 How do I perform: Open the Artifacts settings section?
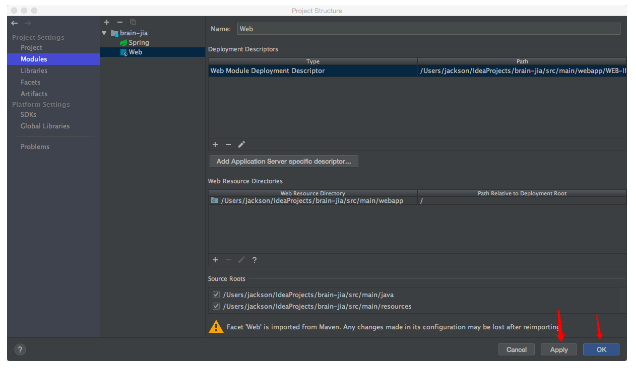(x=34, y=94)
